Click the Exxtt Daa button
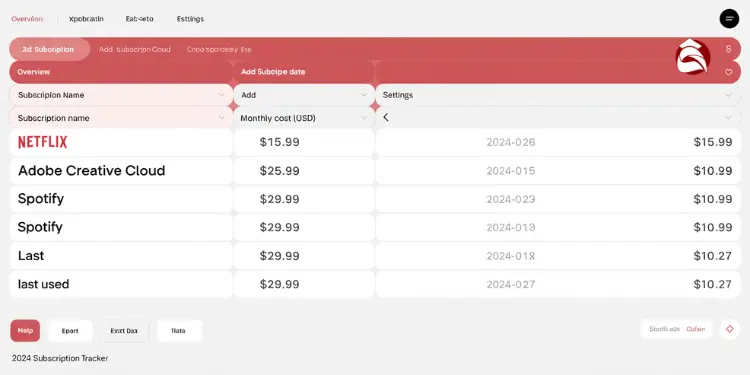 click(x=124, y=331)
